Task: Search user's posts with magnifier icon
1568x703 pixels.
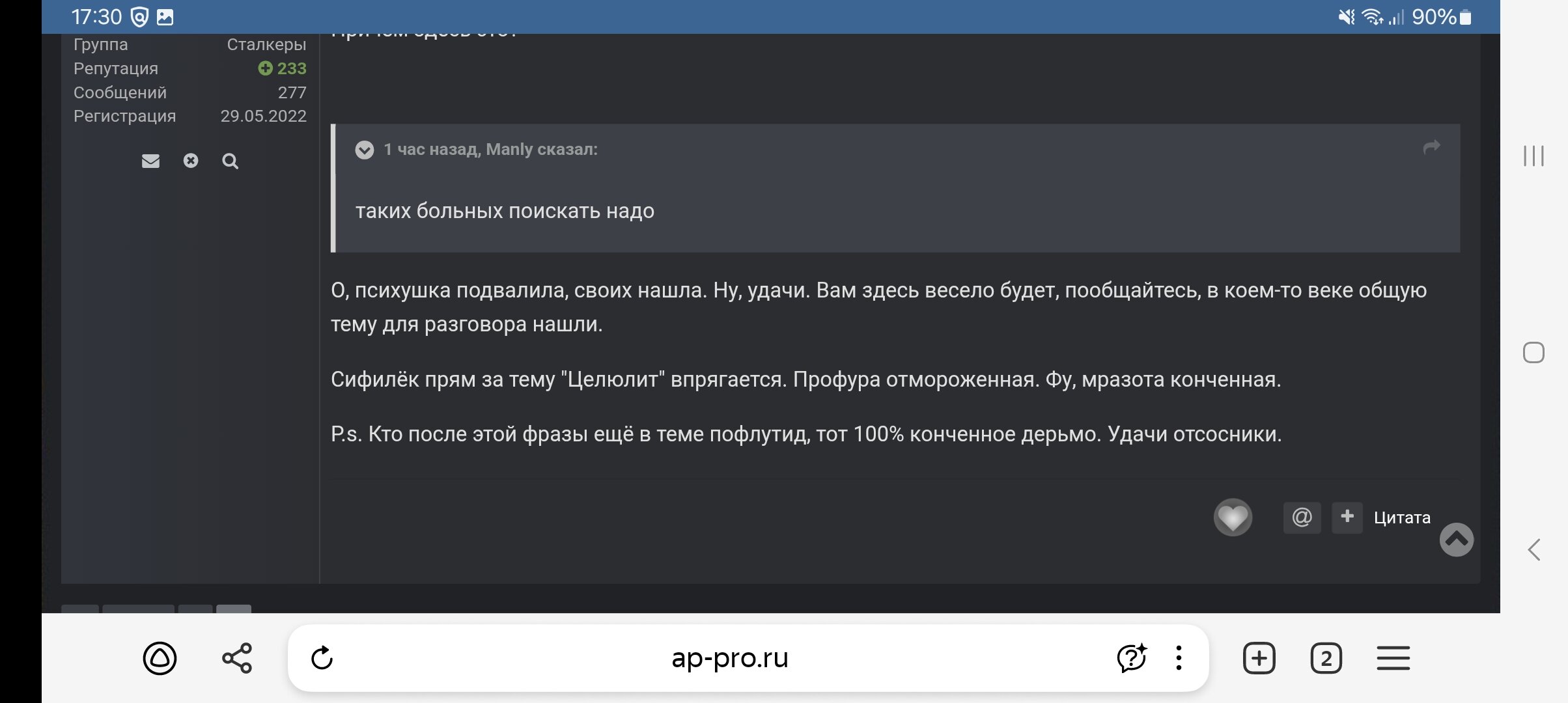Action: [230, 161]
